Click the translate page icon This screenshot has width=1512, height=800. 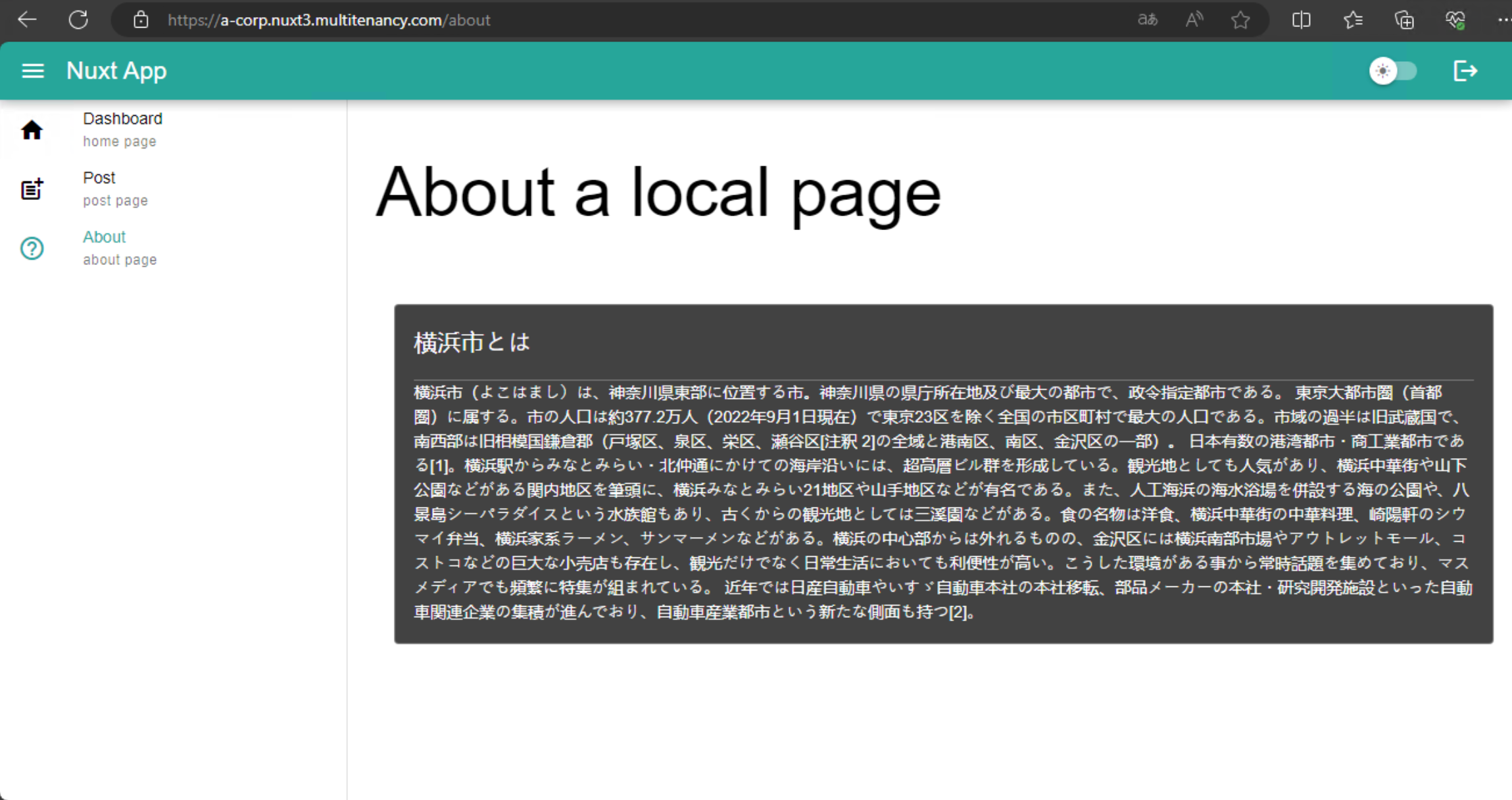(x=1148, y=20)
